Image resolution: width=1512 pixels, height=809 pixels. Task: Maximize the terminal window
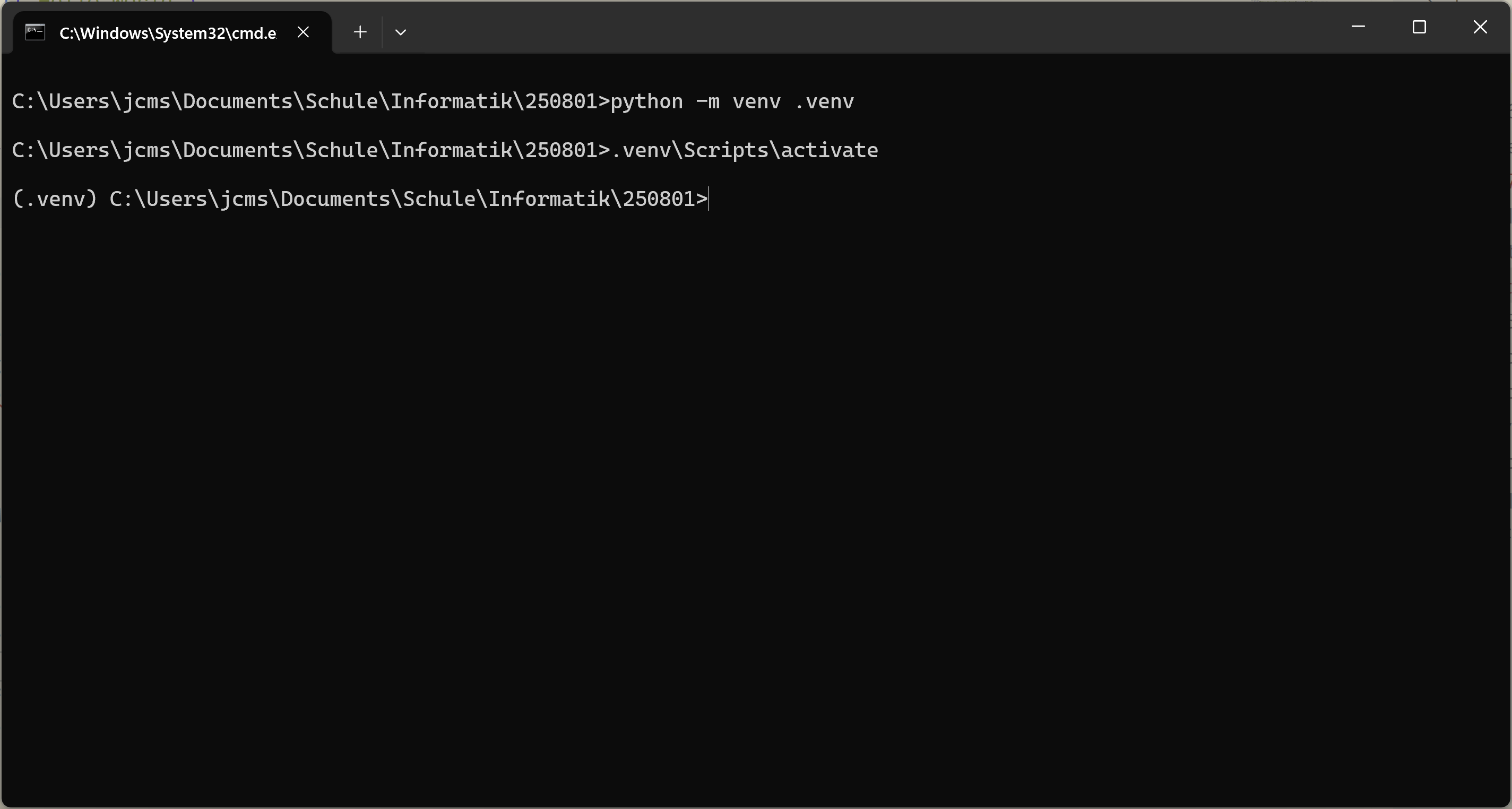(x=1419, y=27)
